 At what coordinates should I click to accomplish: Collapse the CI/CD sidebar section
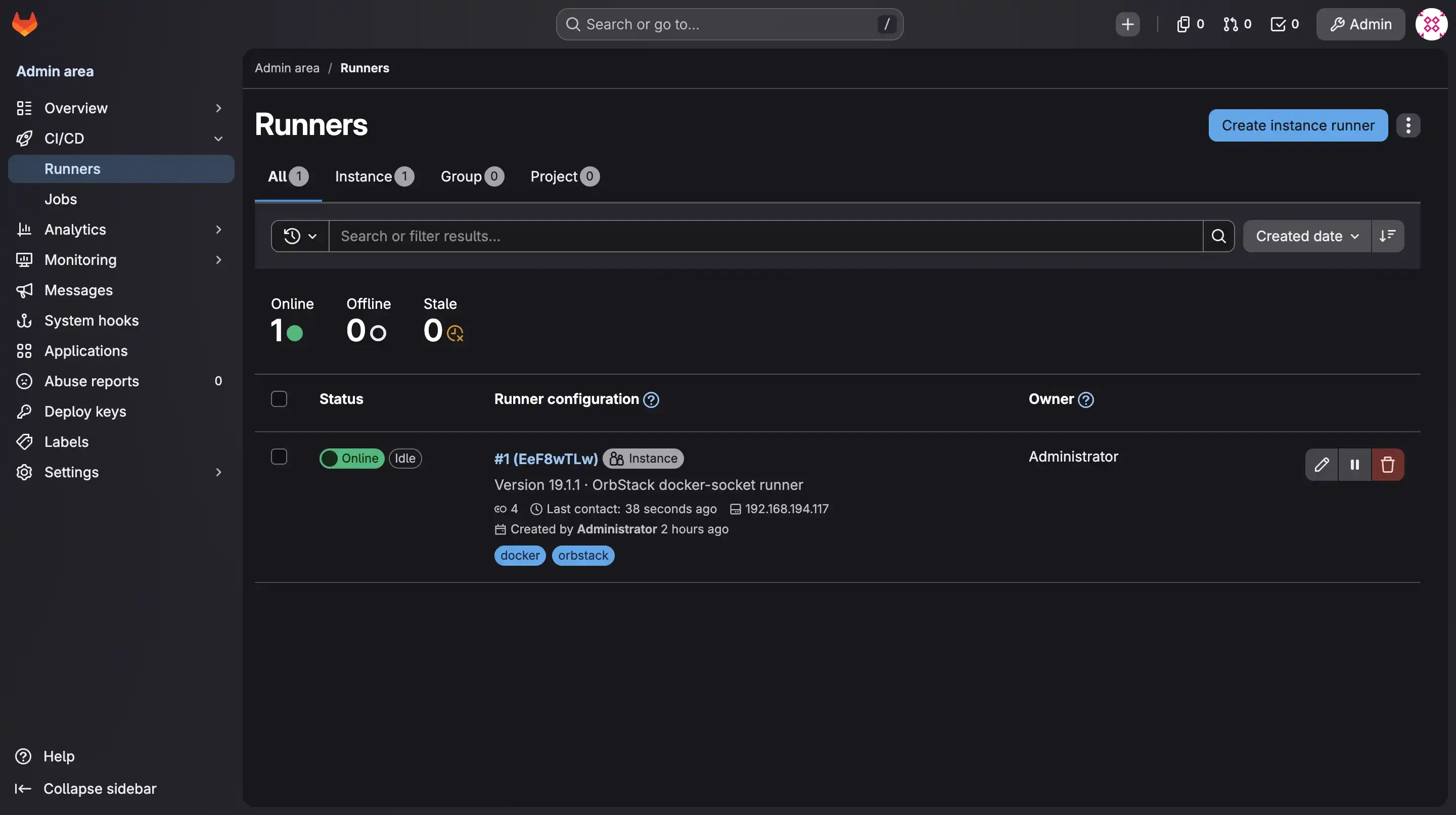point(121,139)
